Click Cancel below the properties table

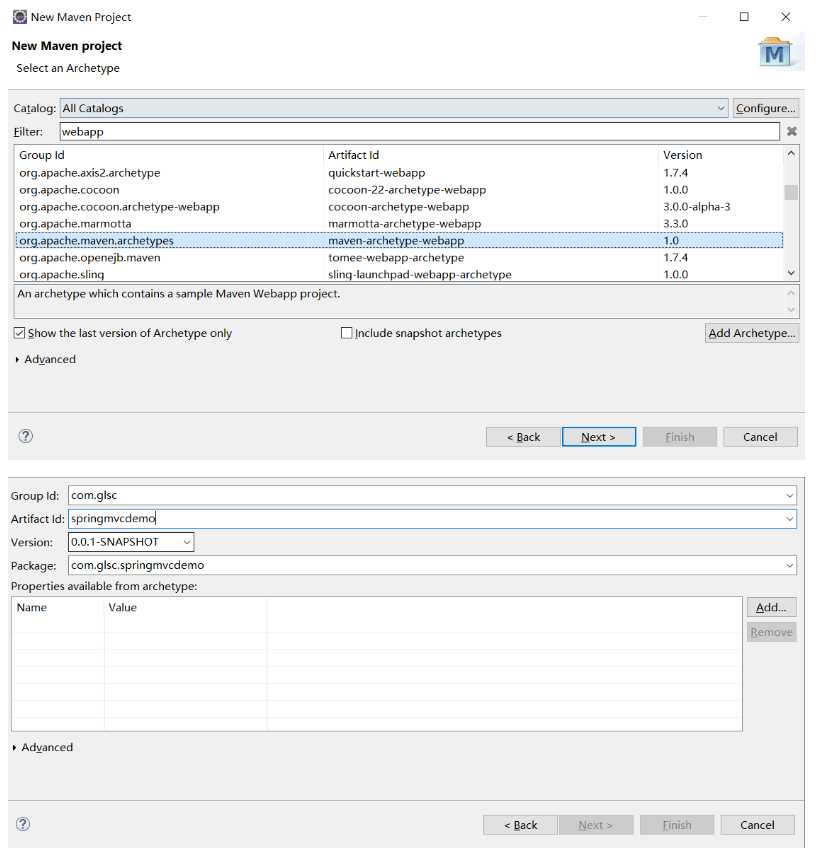(x=757, y=825)
